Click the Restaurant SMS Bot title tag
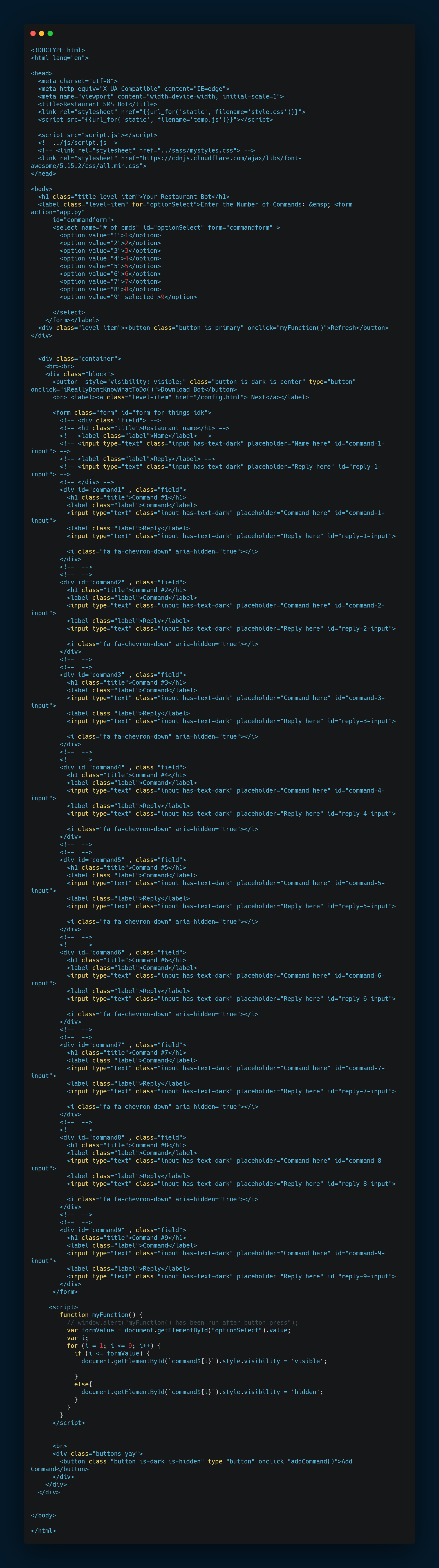 click(97, 104)
